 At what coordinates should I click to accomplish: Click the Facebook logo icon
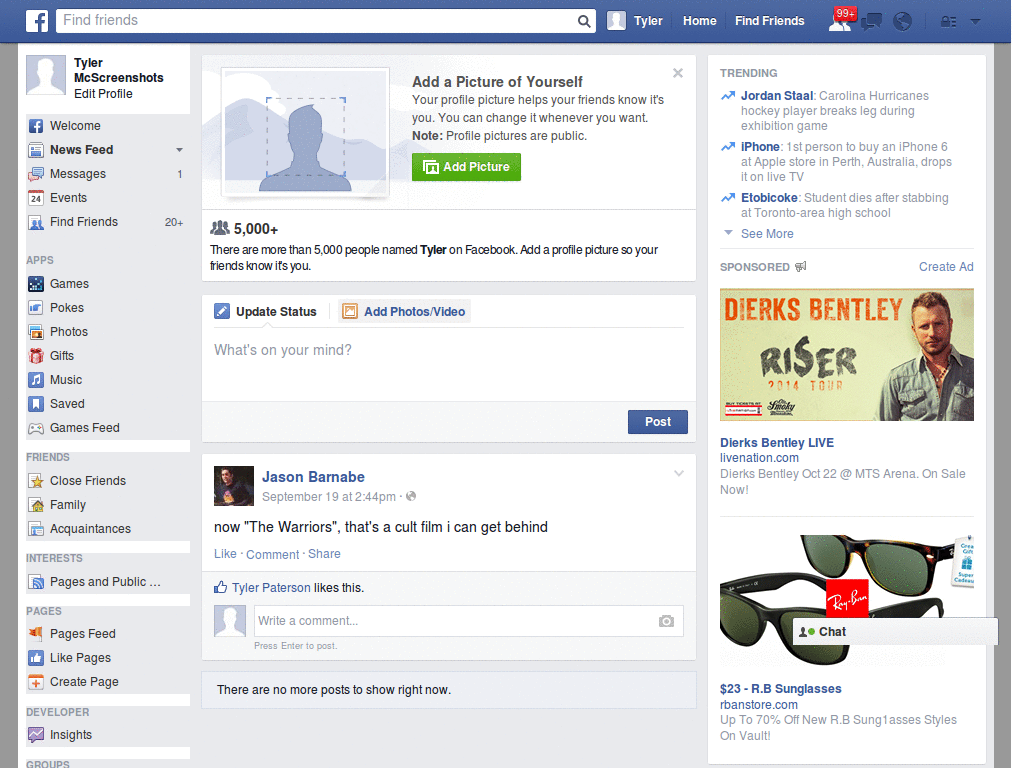(37, 21)
